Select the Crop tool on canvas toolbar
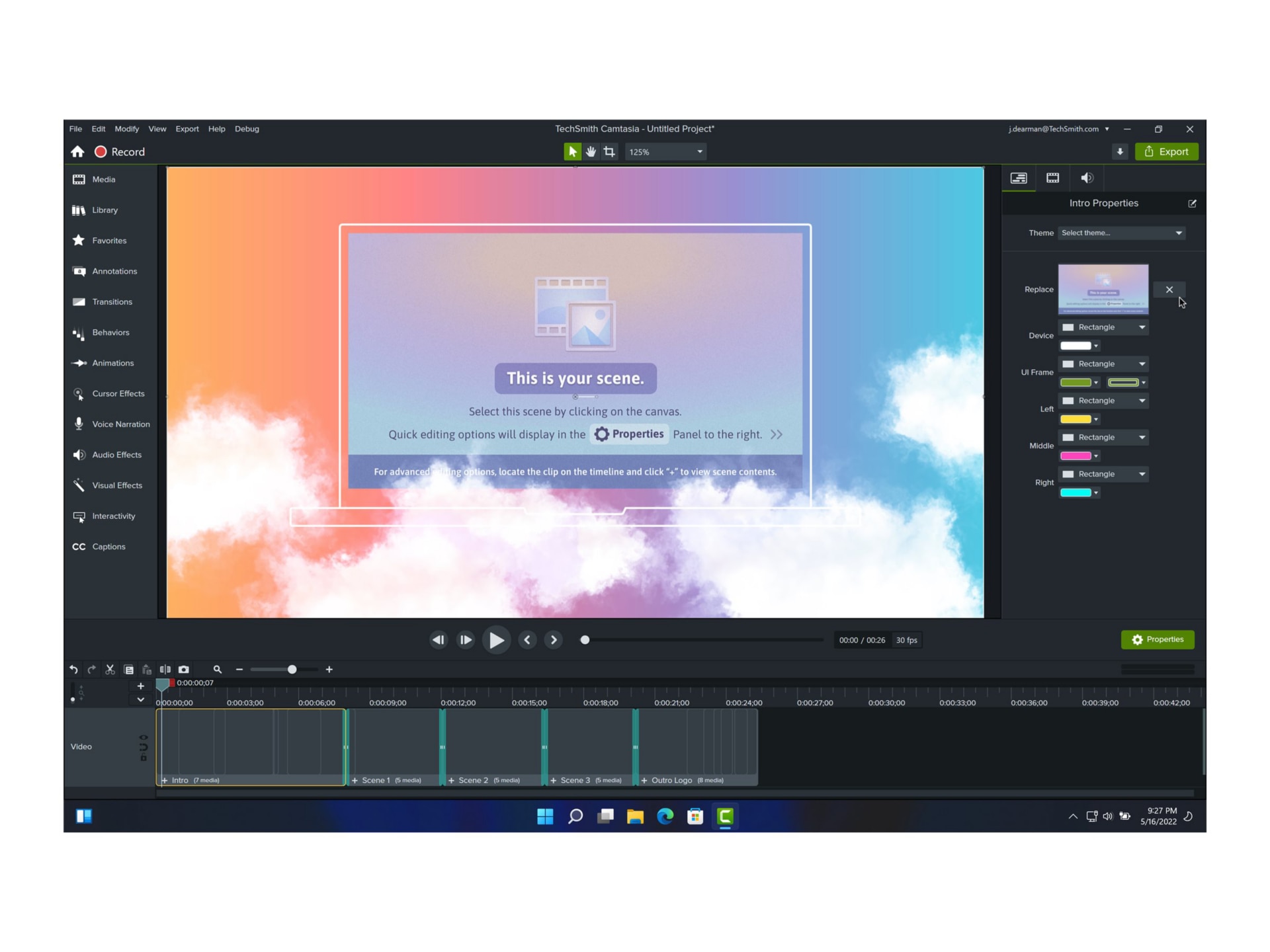 [609, 151]
